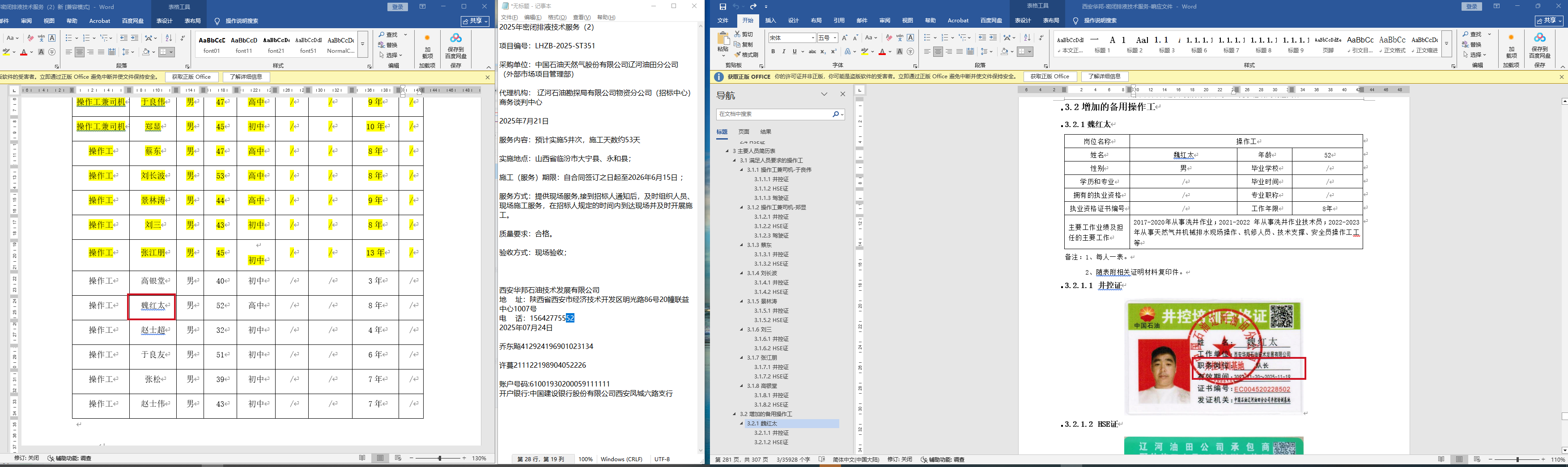
Task: Open 审阅 tab in left Word window
Action: (x=26, y=21)
